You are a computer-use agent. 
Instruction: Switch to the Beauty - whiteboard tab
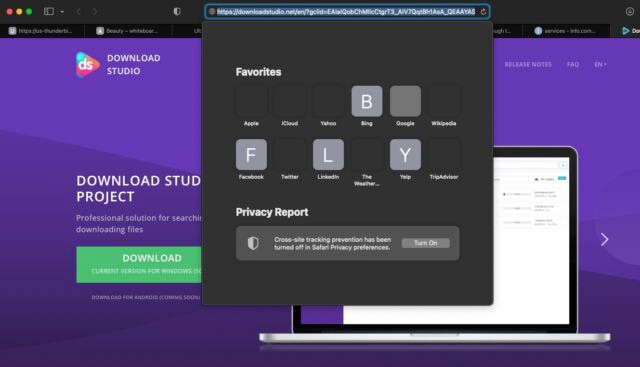[x=128, y=31]
